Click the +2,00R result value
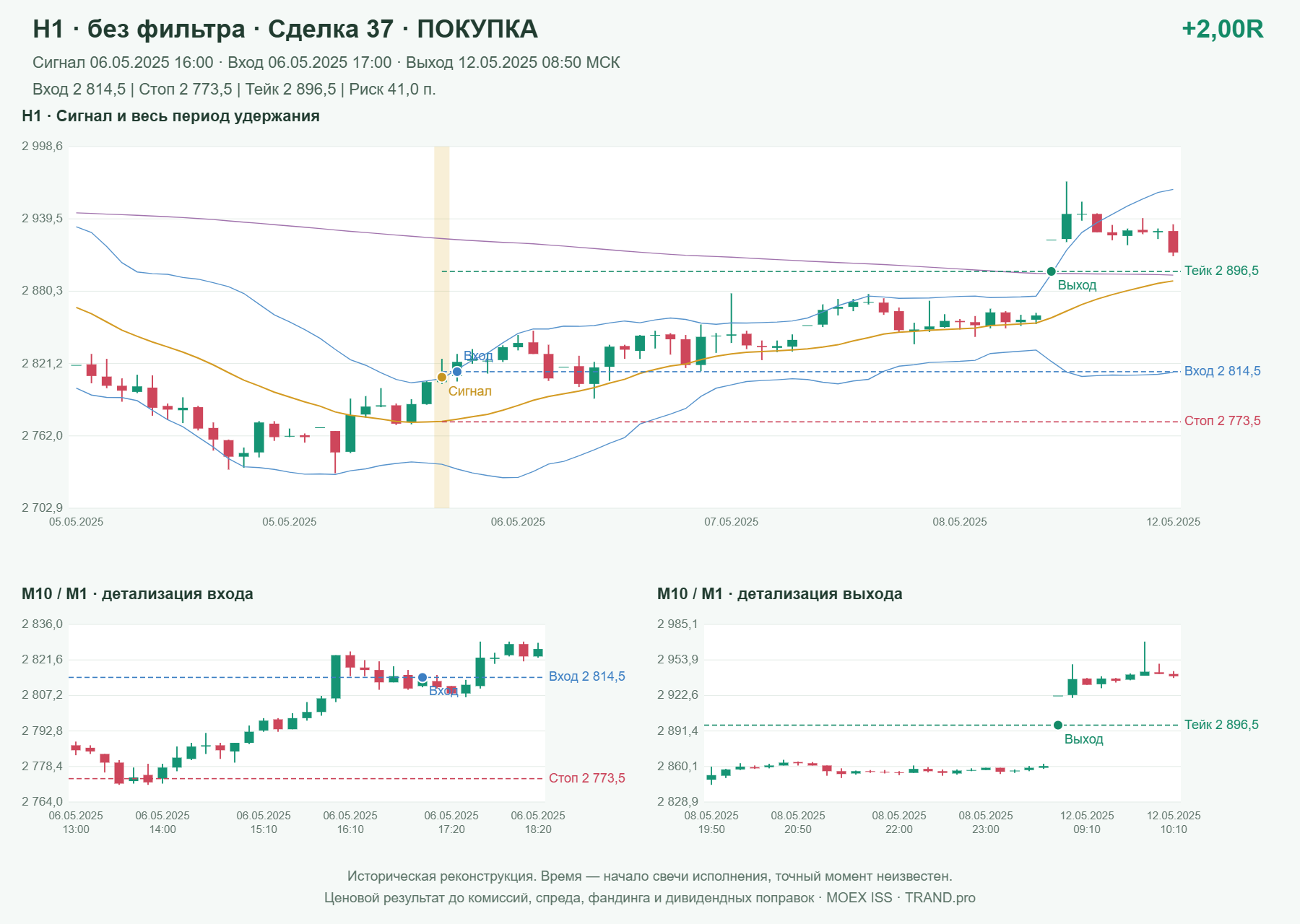 [x=1222, y=29]
